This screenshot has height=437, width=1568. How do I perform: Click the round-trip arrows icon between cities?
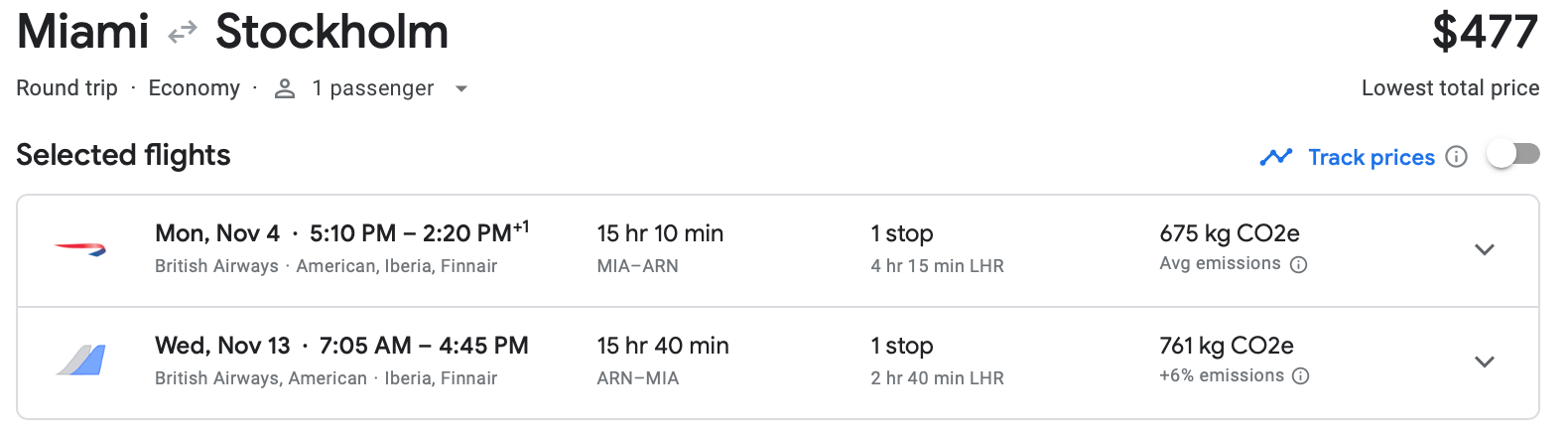click(x=183, y=34)
